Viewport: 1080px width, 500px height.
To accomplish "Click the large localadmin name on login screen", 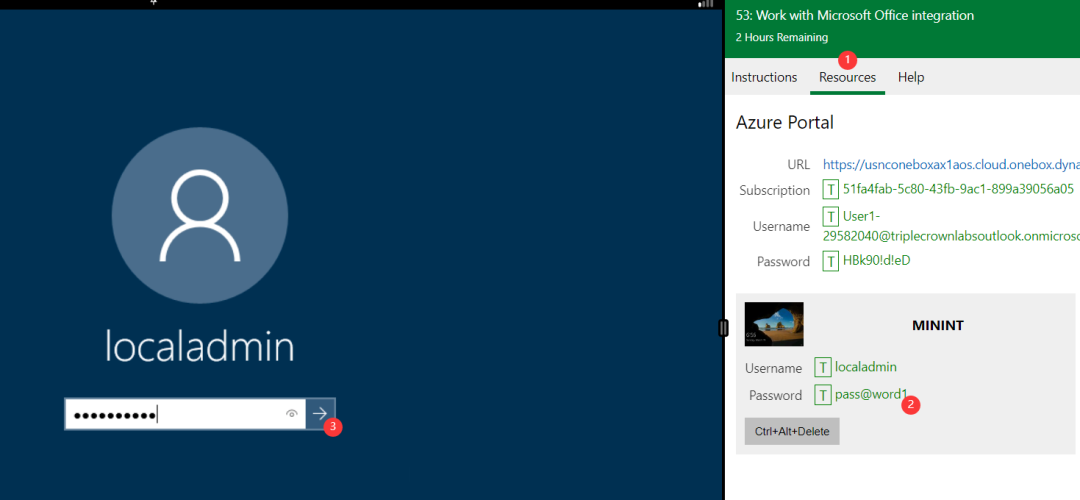I will click(200, 345).
